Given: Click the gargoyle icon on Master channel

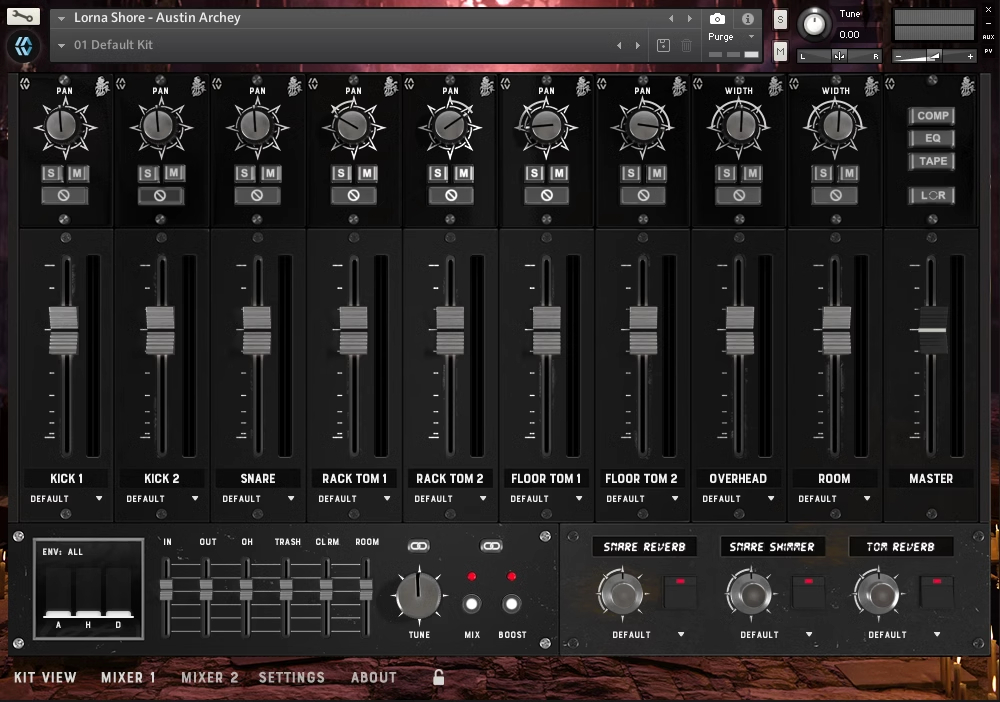Looking at the screenshot, I should pyautogui.click(x=967, y=86).
